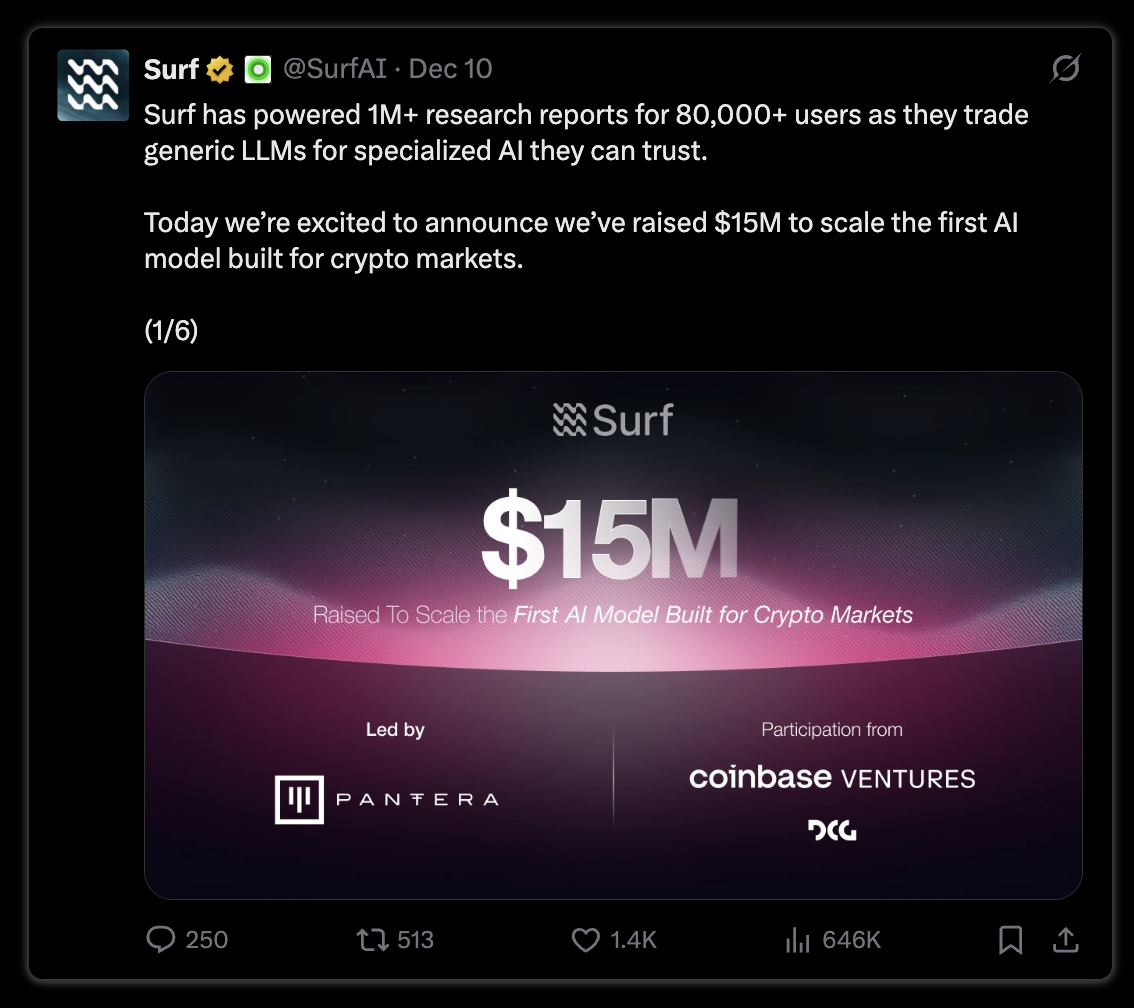
Task: Click the 1.4K likes count
Action: point(634,939)
